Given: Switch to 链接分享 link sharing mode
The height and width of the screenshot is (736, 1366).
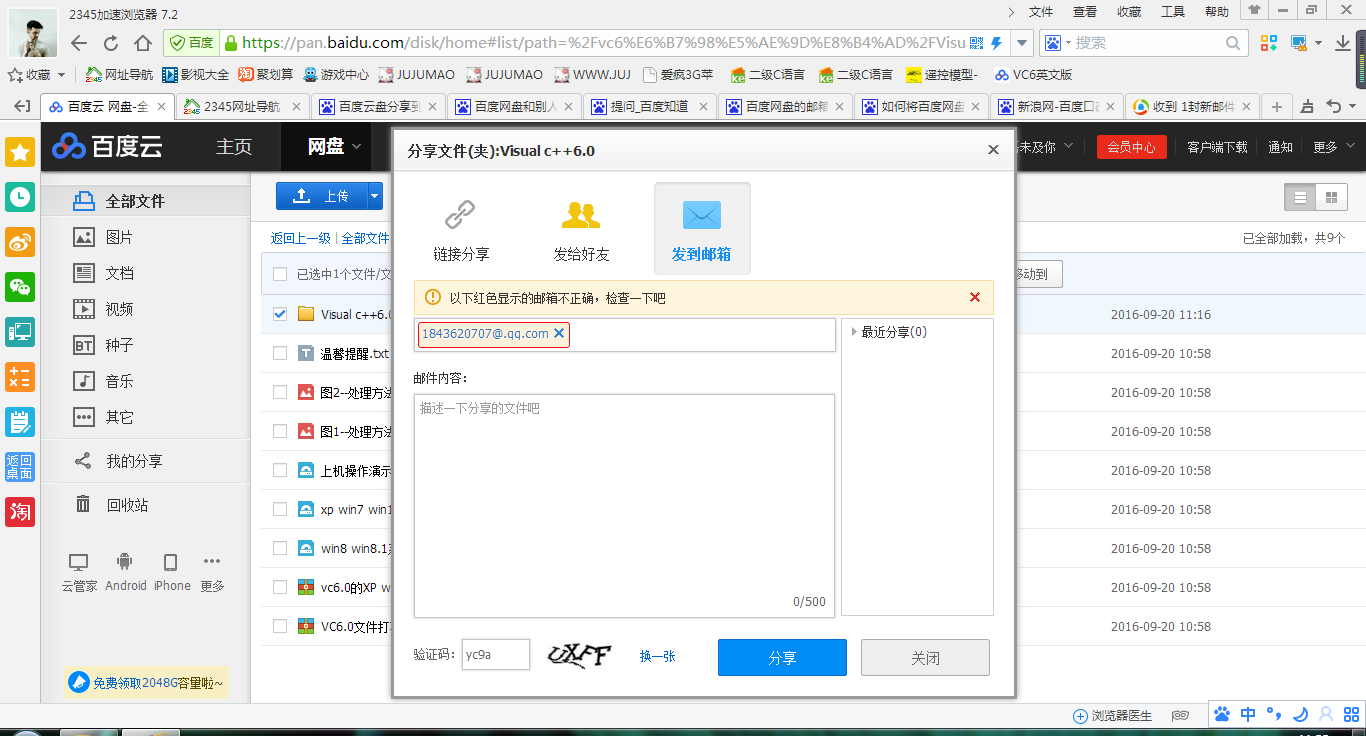Looking at the screenshot, I should [460, 228].
